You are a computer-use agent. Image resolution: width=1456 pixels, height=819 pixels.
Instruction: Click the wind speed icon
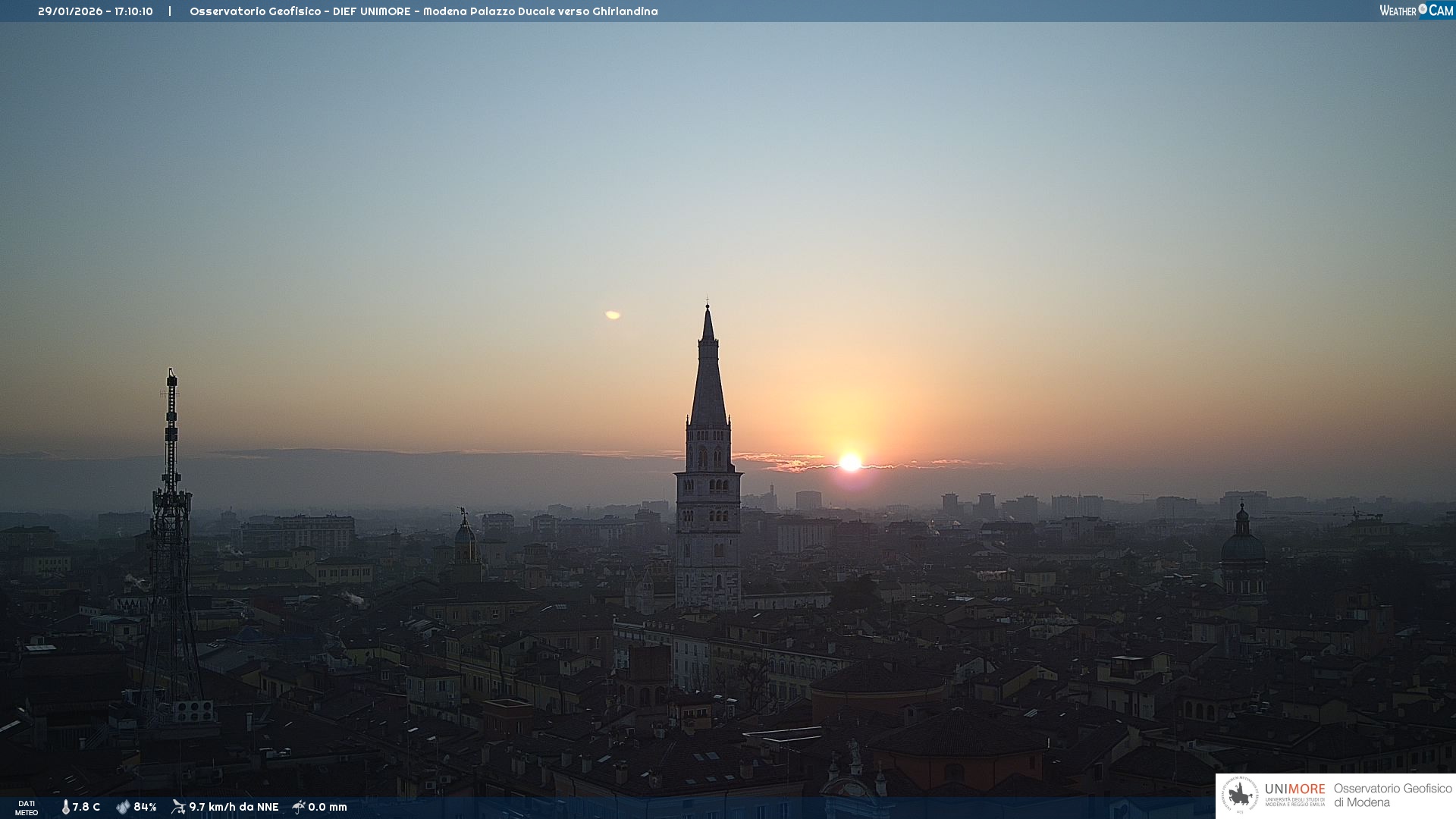178,807
